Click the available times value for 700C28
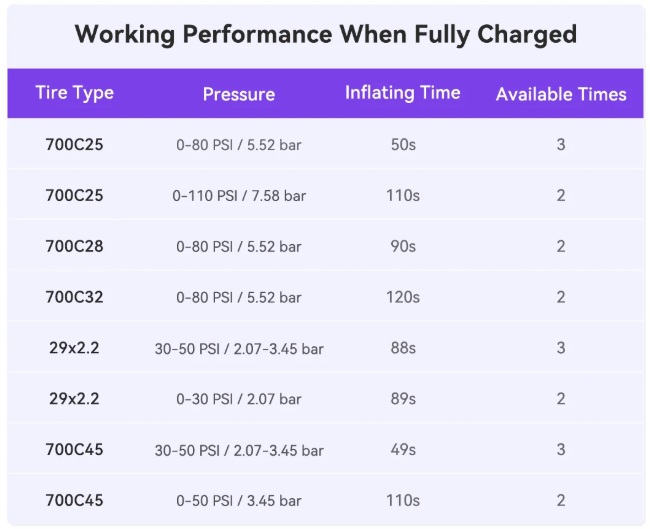Image resolution: width=650 pixels, height=529 pixels. (561, 246)
